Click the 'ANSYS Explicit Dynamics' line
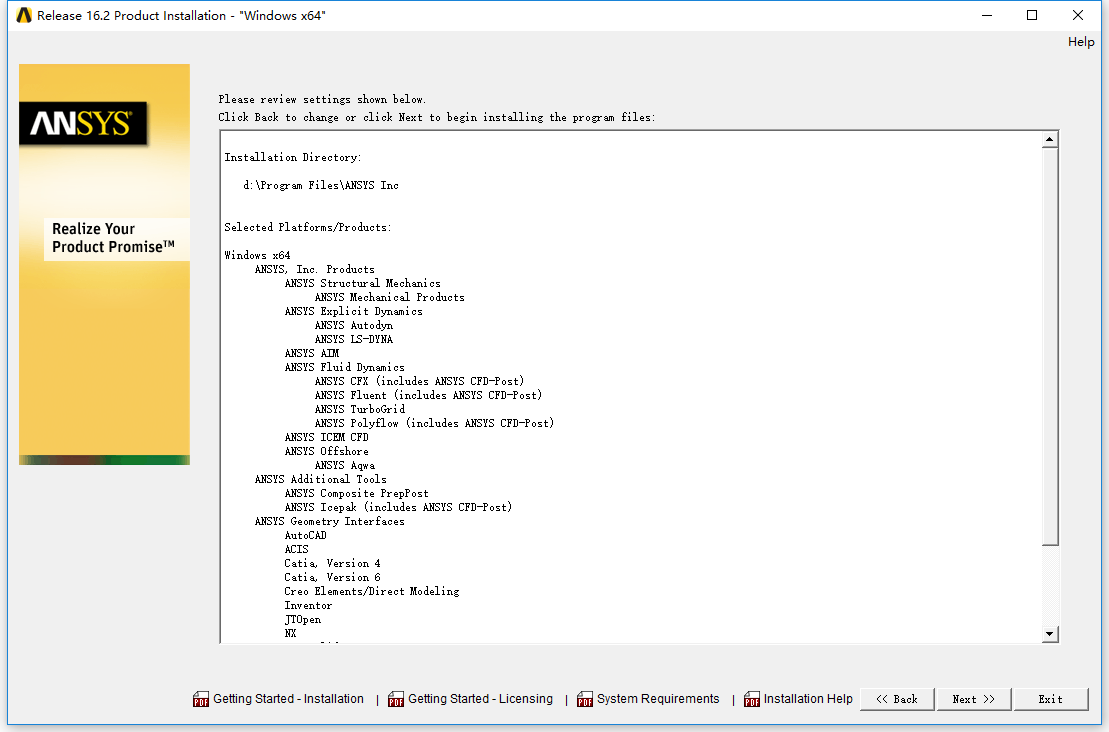The image size is (1109, 732). (354, 311)
